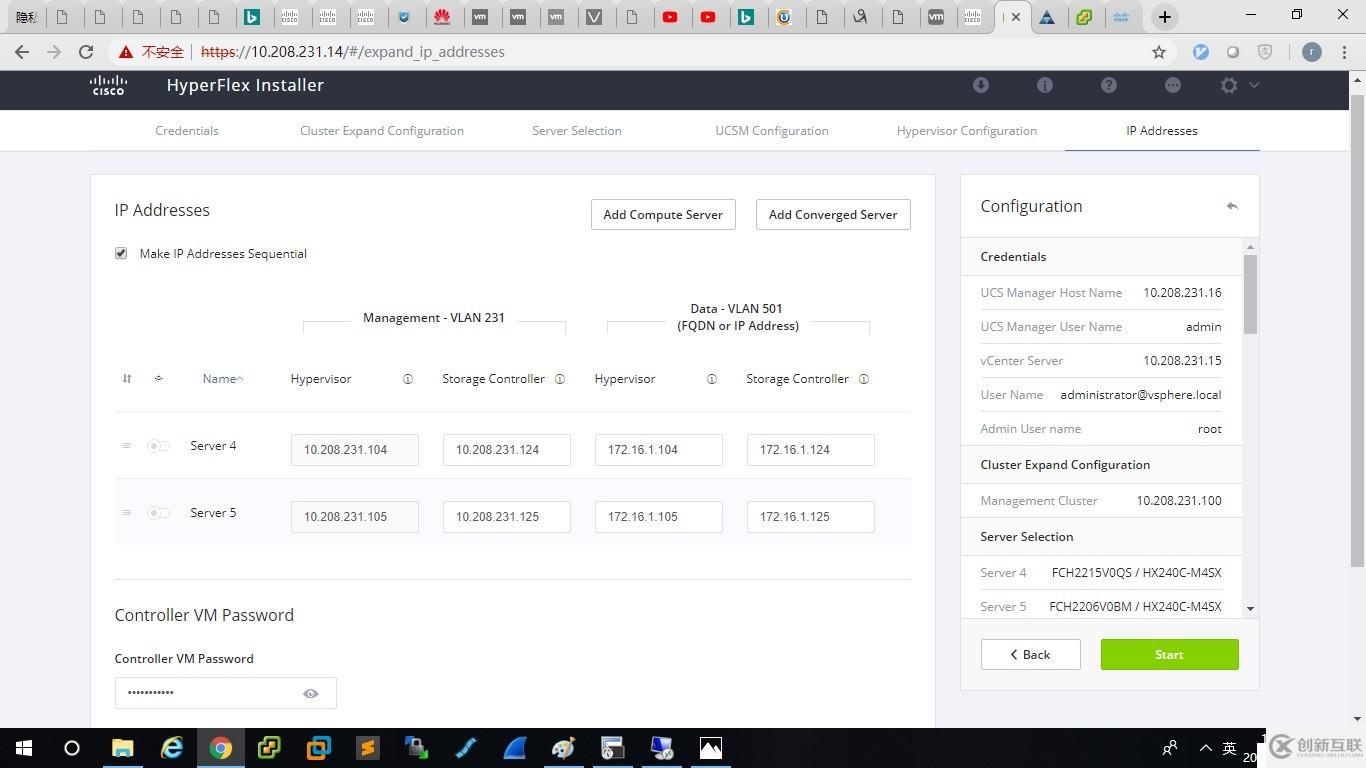1366x768 pixels.
Task: Click the Management Cluster value 10.208.231.100
Action: coord(1179,501)
